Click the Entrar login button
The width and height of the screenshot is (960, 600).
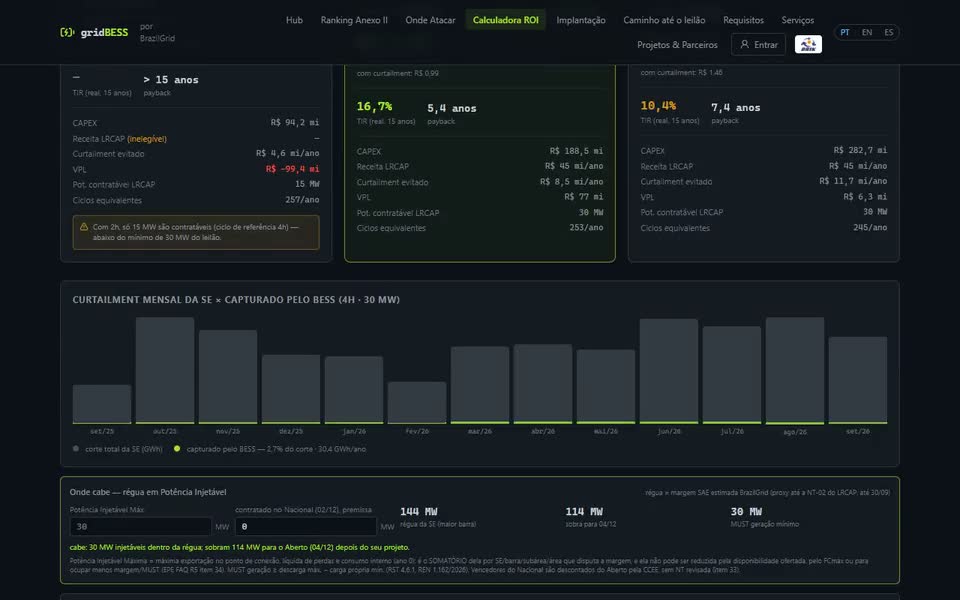tap(759, 44)
